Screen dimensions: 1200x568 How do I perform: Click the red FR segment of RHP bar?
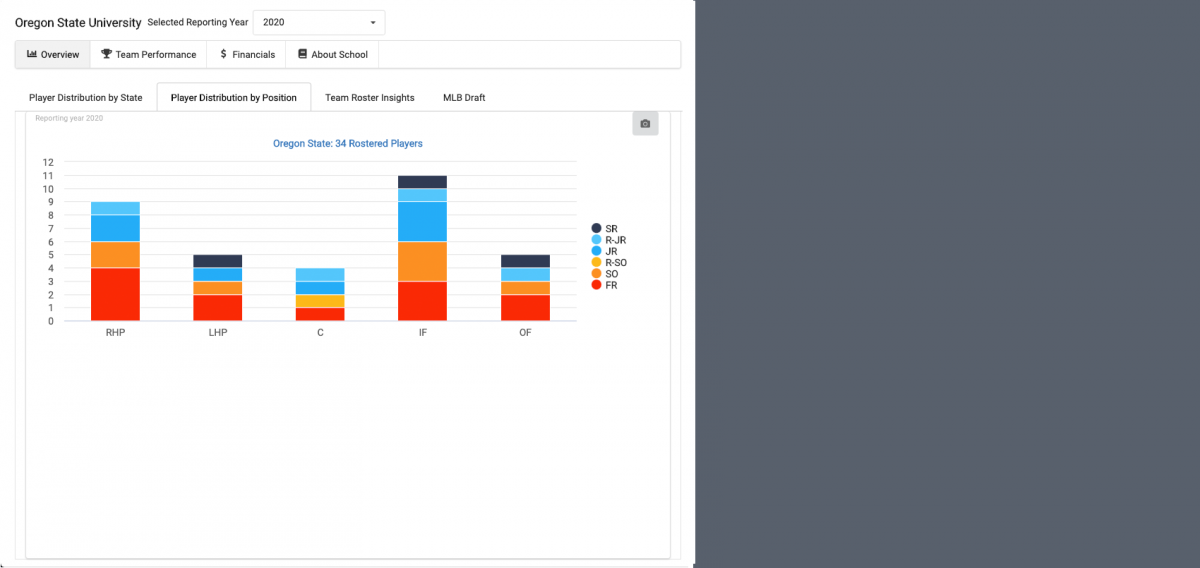(115, 294)
